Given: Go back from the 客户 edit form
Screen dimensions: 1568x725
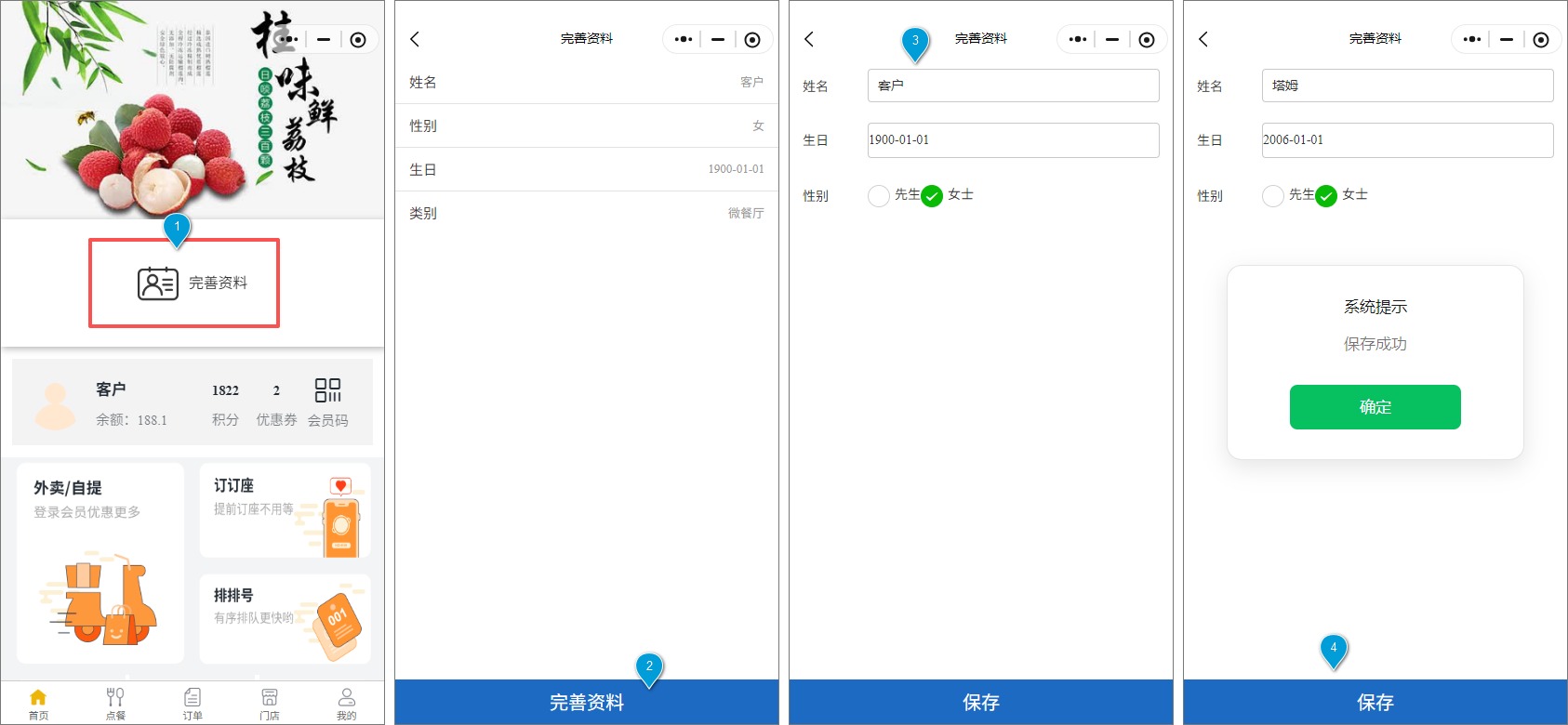Looking at the screenshot, I should tap(809, 39).
